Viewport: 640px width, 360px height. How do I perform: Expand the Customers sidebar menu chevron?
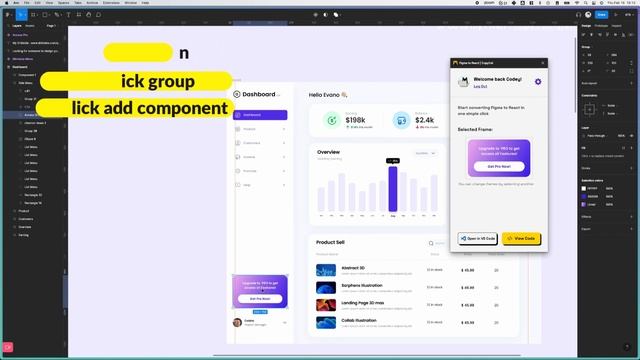(x=284, y=143)
